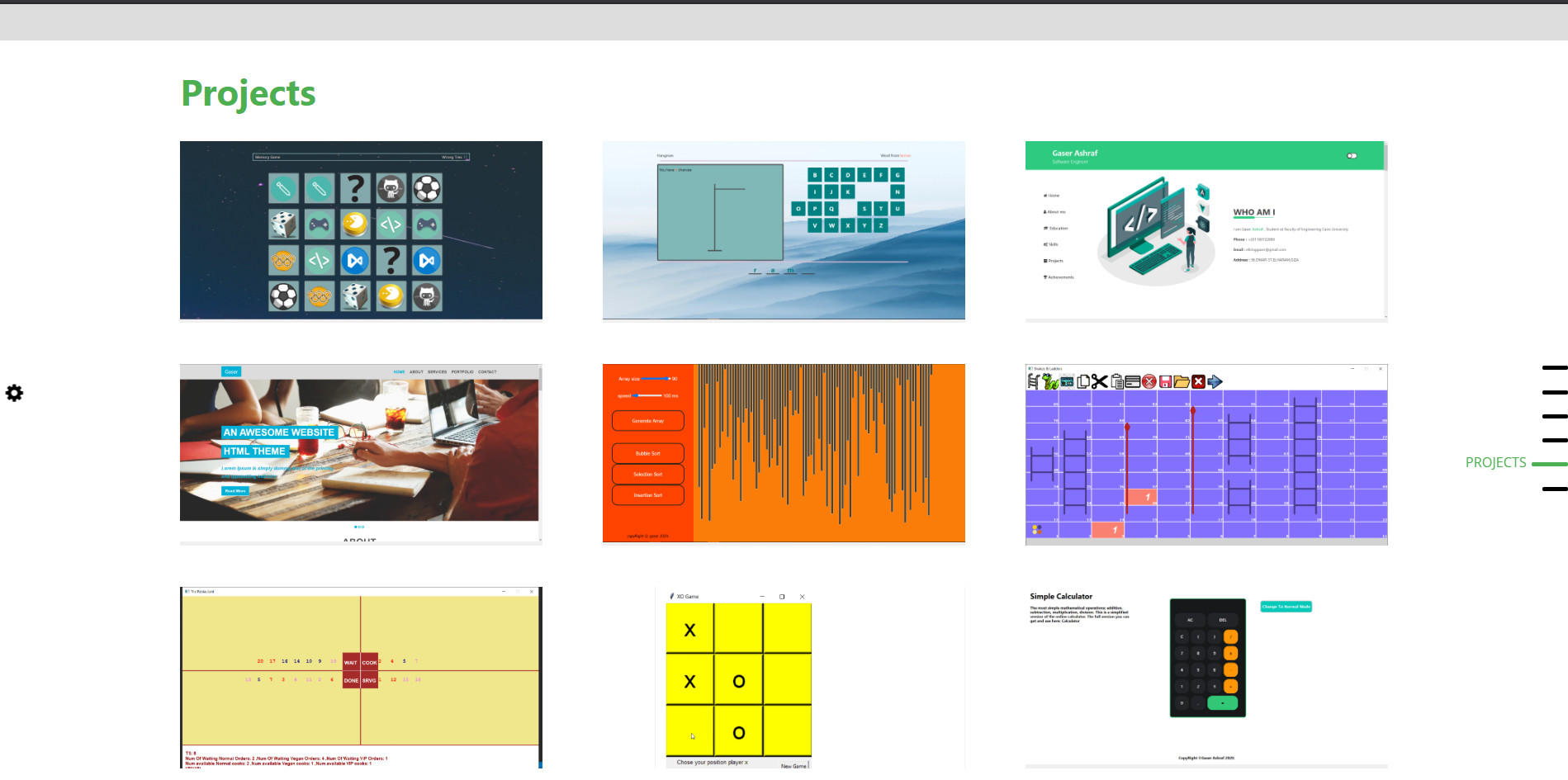1568x780 pixels.
Task: Toggle the dark mode switch on Gaser Ashraf resume
Action: point(1352,155)
